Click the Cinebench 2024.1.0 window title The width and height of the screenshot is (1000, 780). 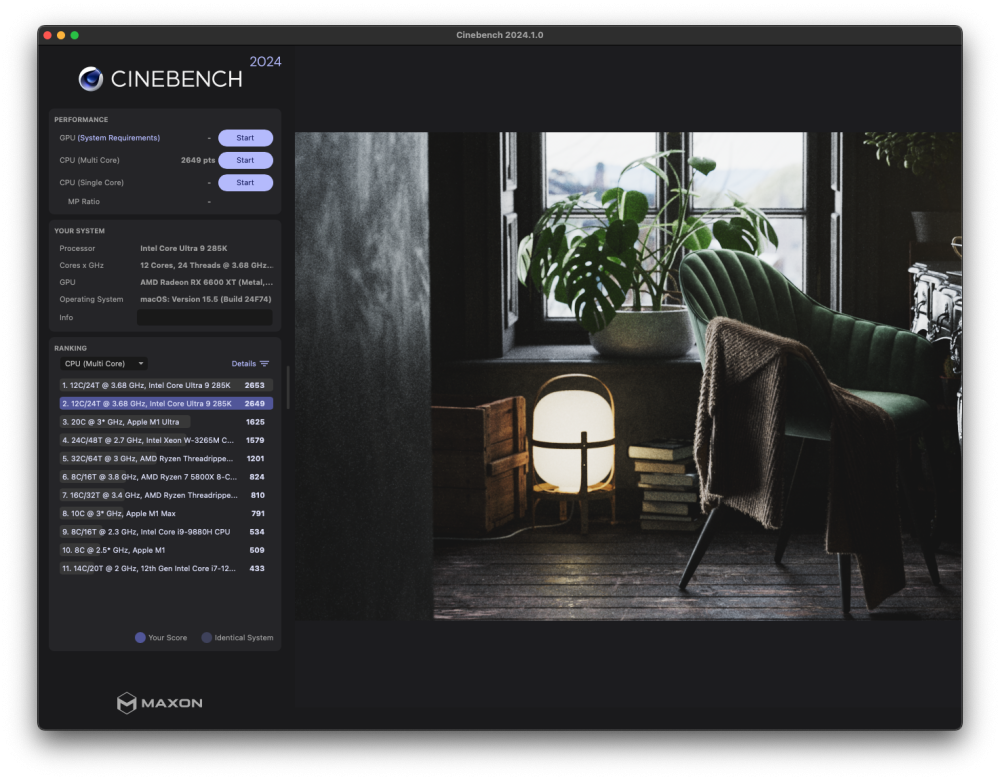pos(499,35)
